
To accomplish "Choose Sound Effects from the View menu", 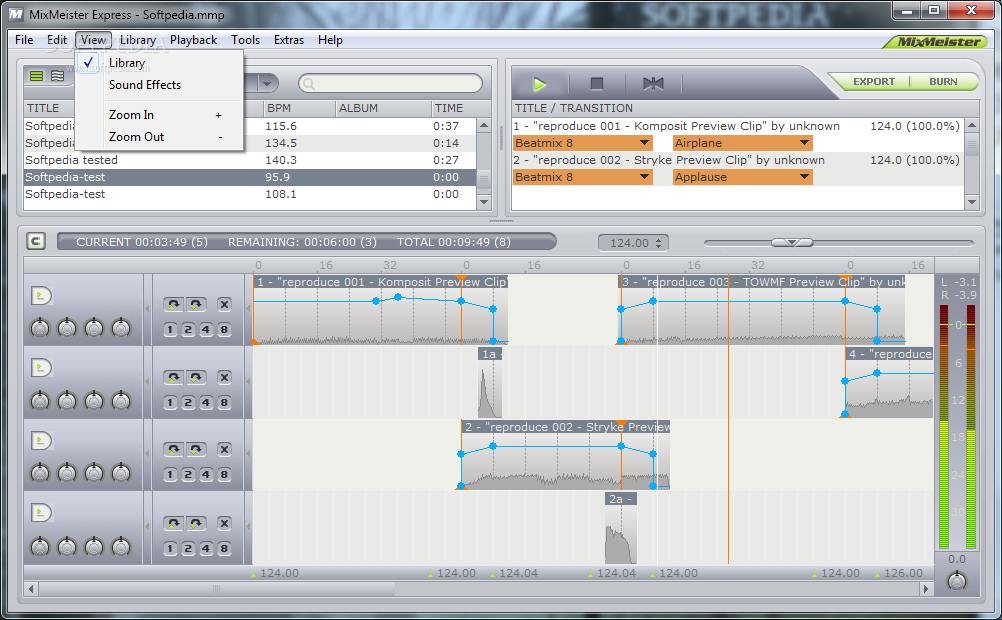I will [158, 85].
